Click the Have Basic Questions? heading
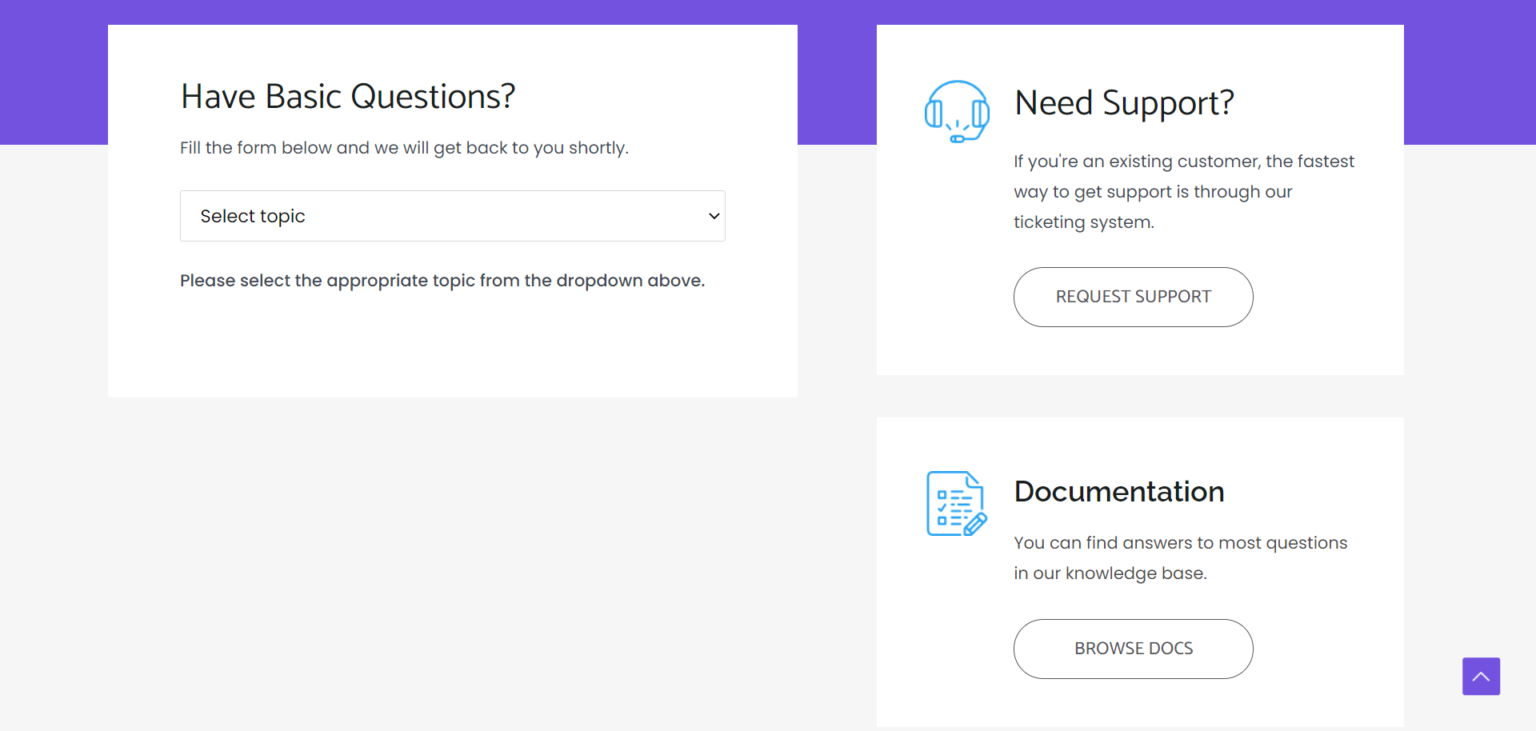This screenshot has height=731, width=1536. coord(347,96)
